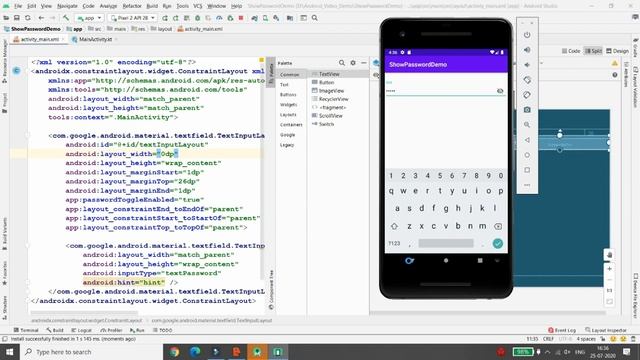This screenshot has height=360, width=640.
Task: Select the Common palette category
Action: pos(290,75)
